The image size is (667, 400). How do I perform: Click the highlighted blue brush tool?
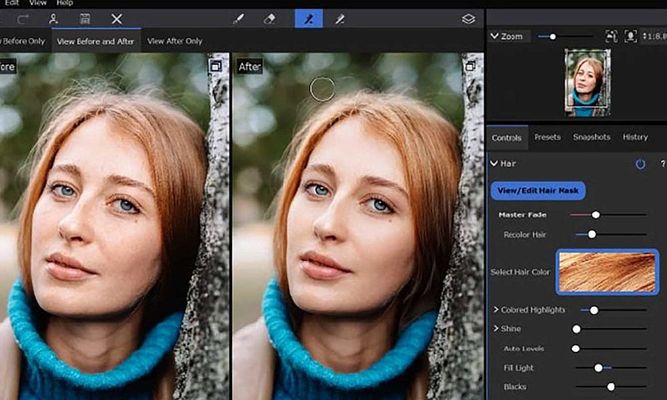pos(308,19)
